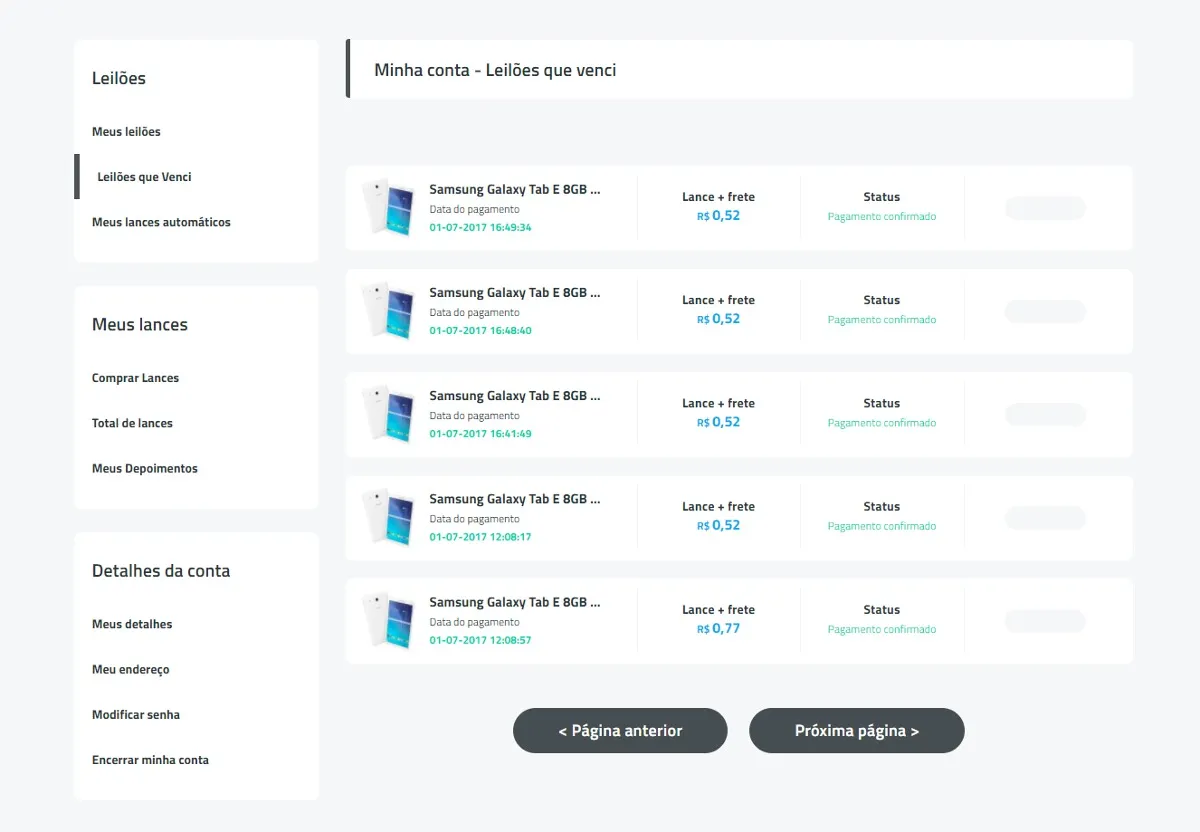Open Total de lances
The image size is (1200, 832).
click(x=132, y=423)
